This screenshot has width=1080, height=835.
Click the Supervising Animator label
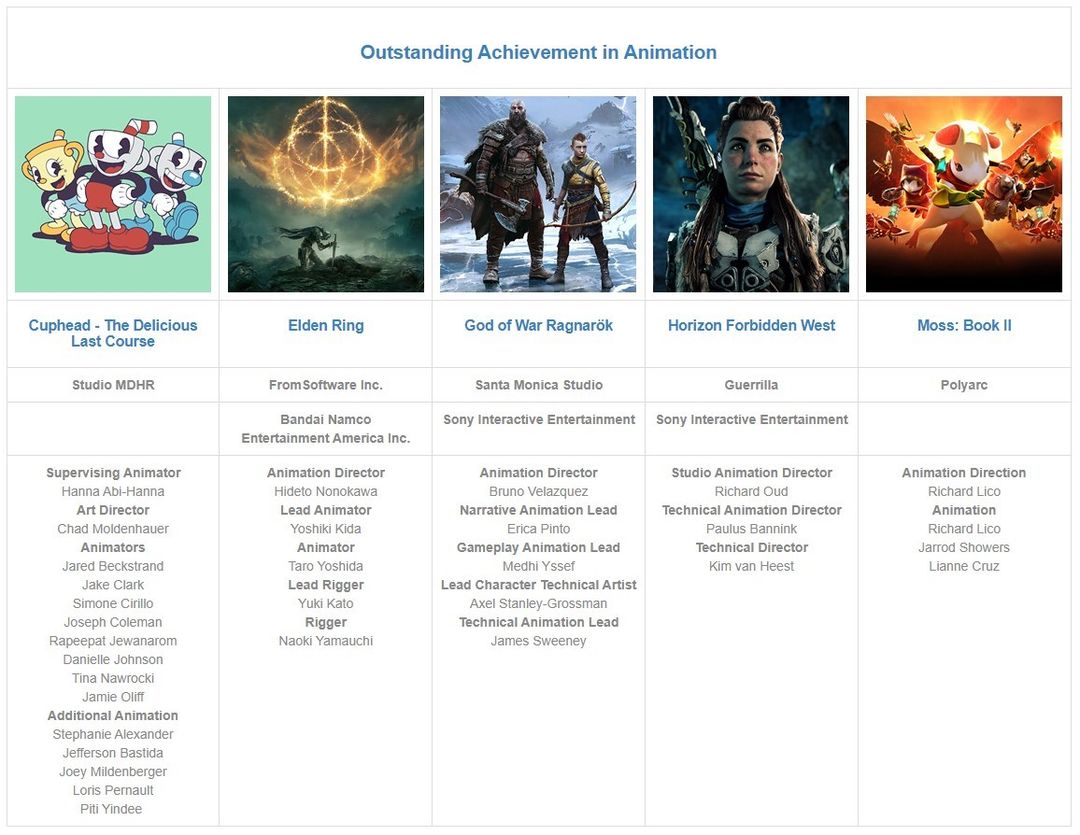point(113,473)
